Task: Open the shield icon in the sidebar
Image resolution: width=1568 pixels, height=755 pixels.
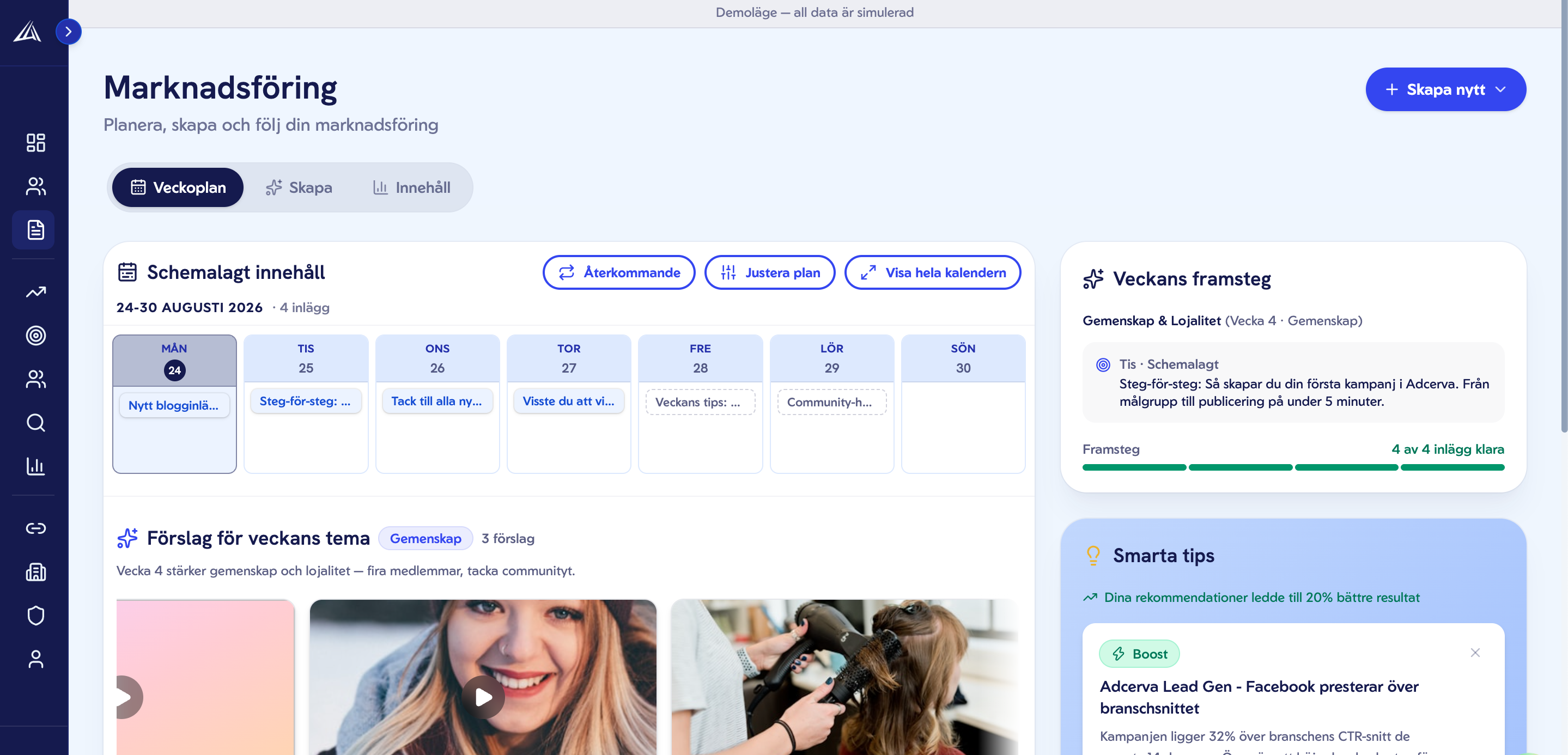Action: (36, 616)
